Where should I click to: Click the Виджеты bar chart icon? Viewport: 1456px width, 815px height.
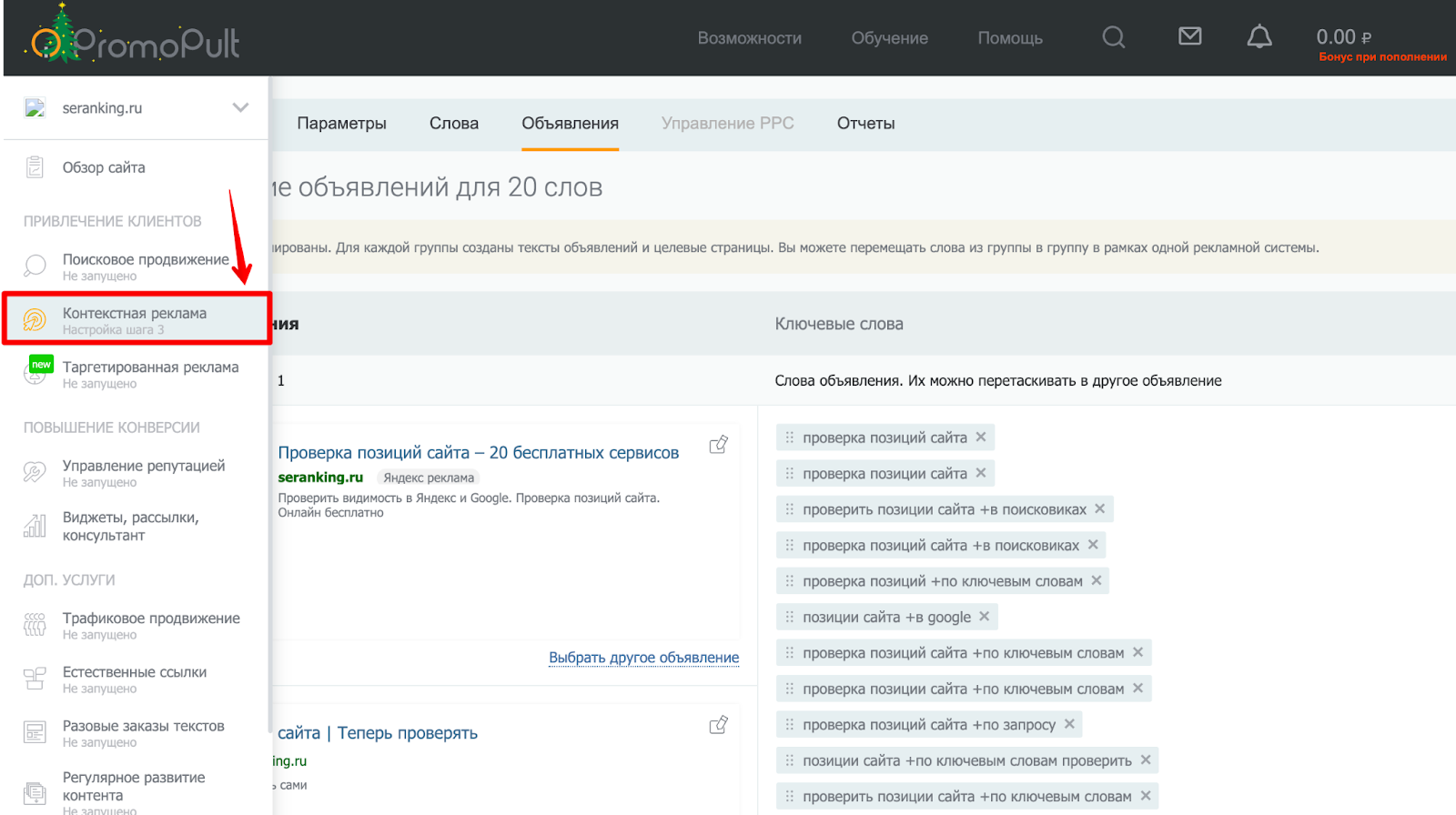click(x=35, y=525)
